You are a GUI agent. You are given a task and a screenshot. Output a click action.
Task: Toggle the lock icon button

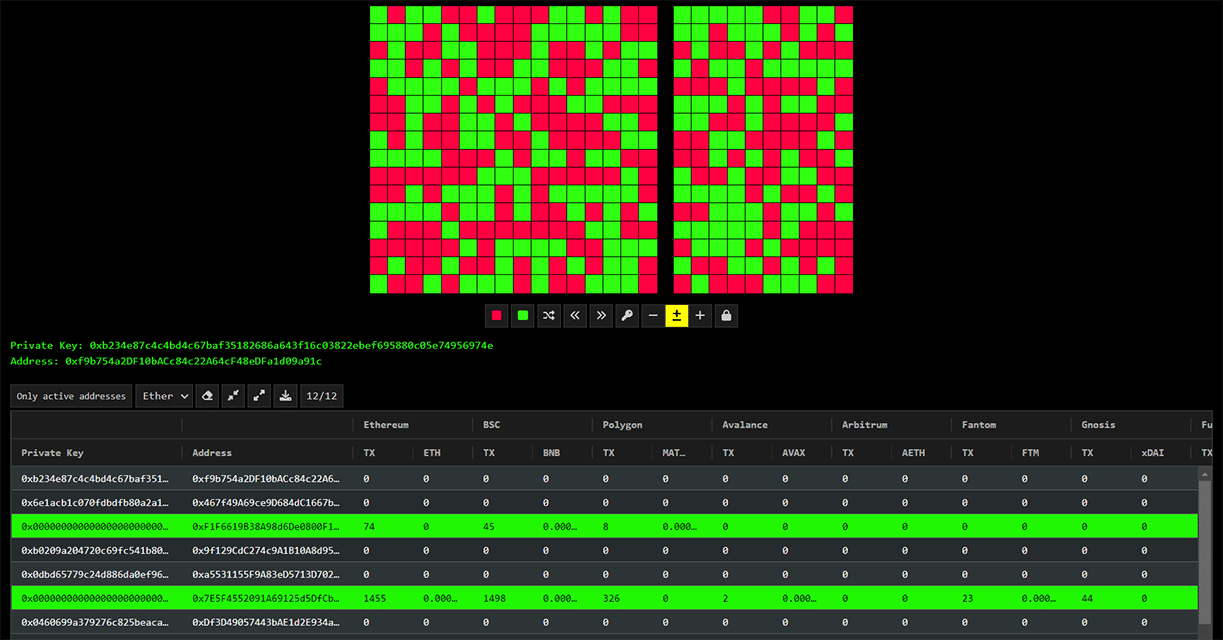point(726,315)
